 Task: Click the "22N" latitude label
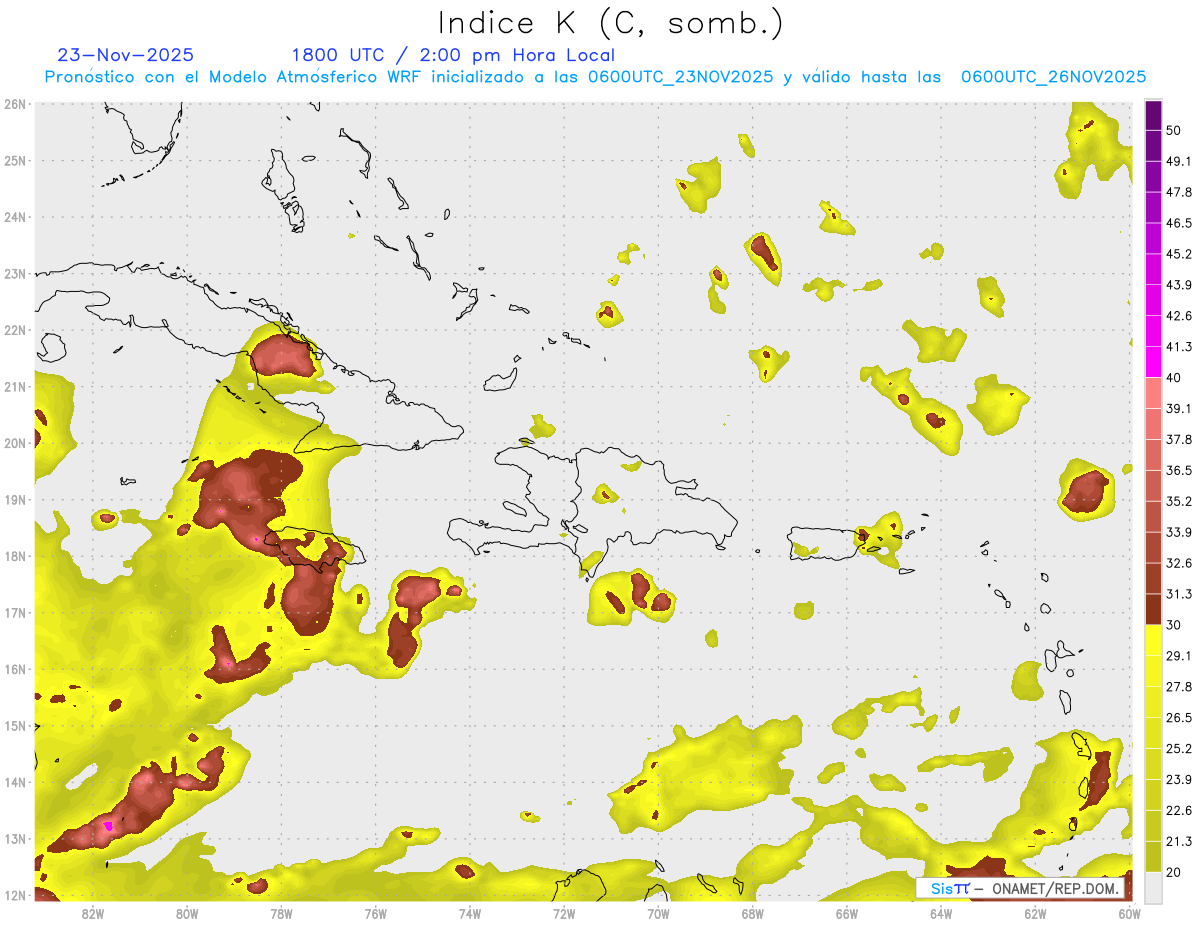coord(15,330)
